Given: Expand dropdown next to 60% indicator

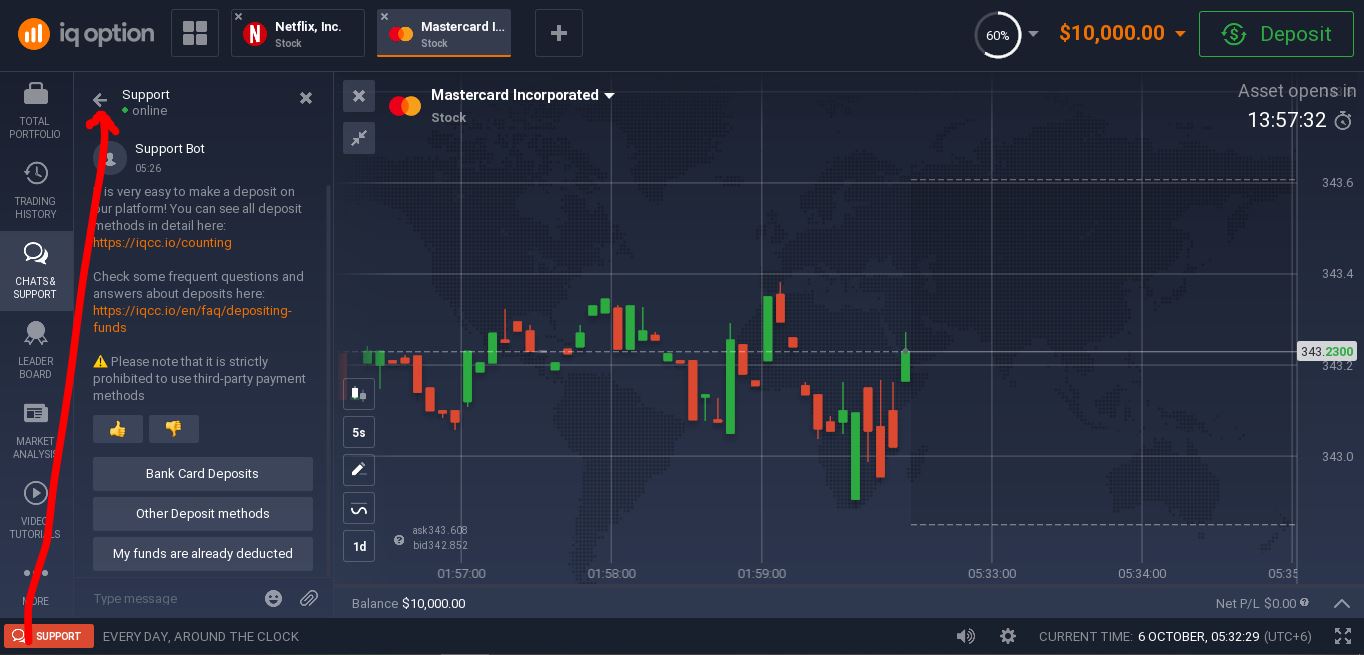Looking at the screenshot, I should [x=1034, y=34].
